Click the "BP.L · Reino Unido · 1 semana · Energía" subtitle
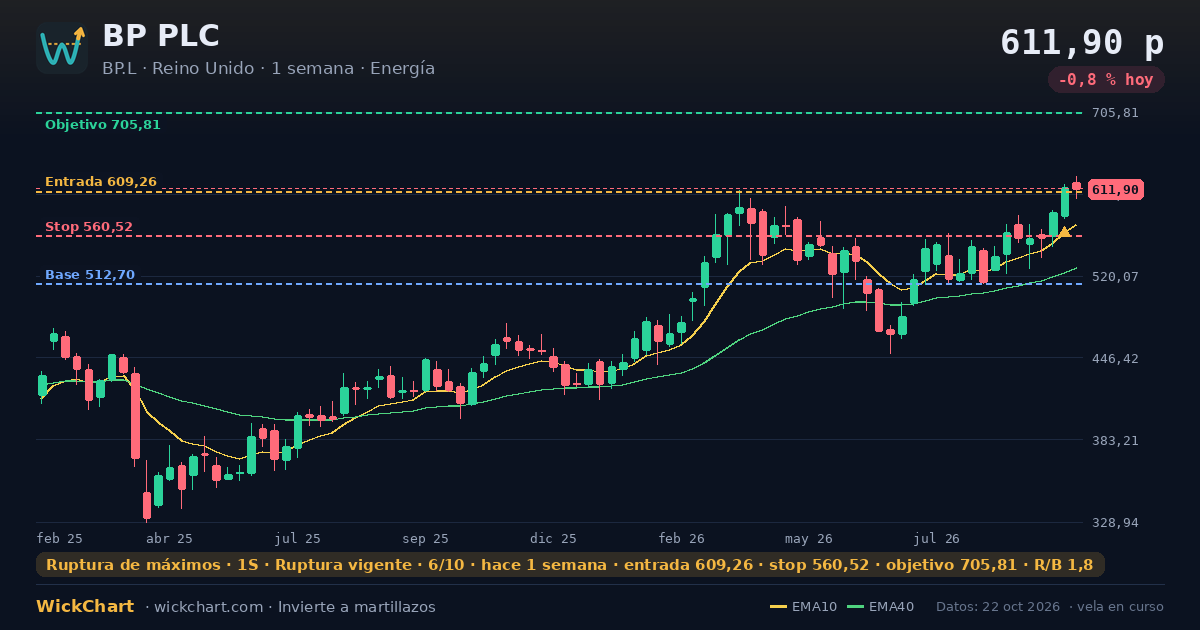The image size is (1200, 630). (x=268, y=69)
